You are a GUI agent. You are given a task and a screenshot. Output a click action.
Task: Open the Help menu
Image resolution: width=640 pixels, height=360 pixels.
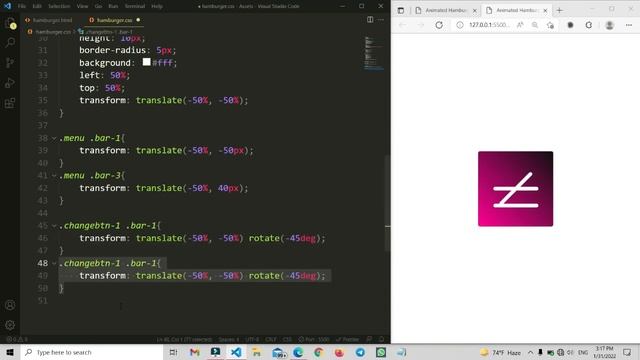[x=157, y=6]
